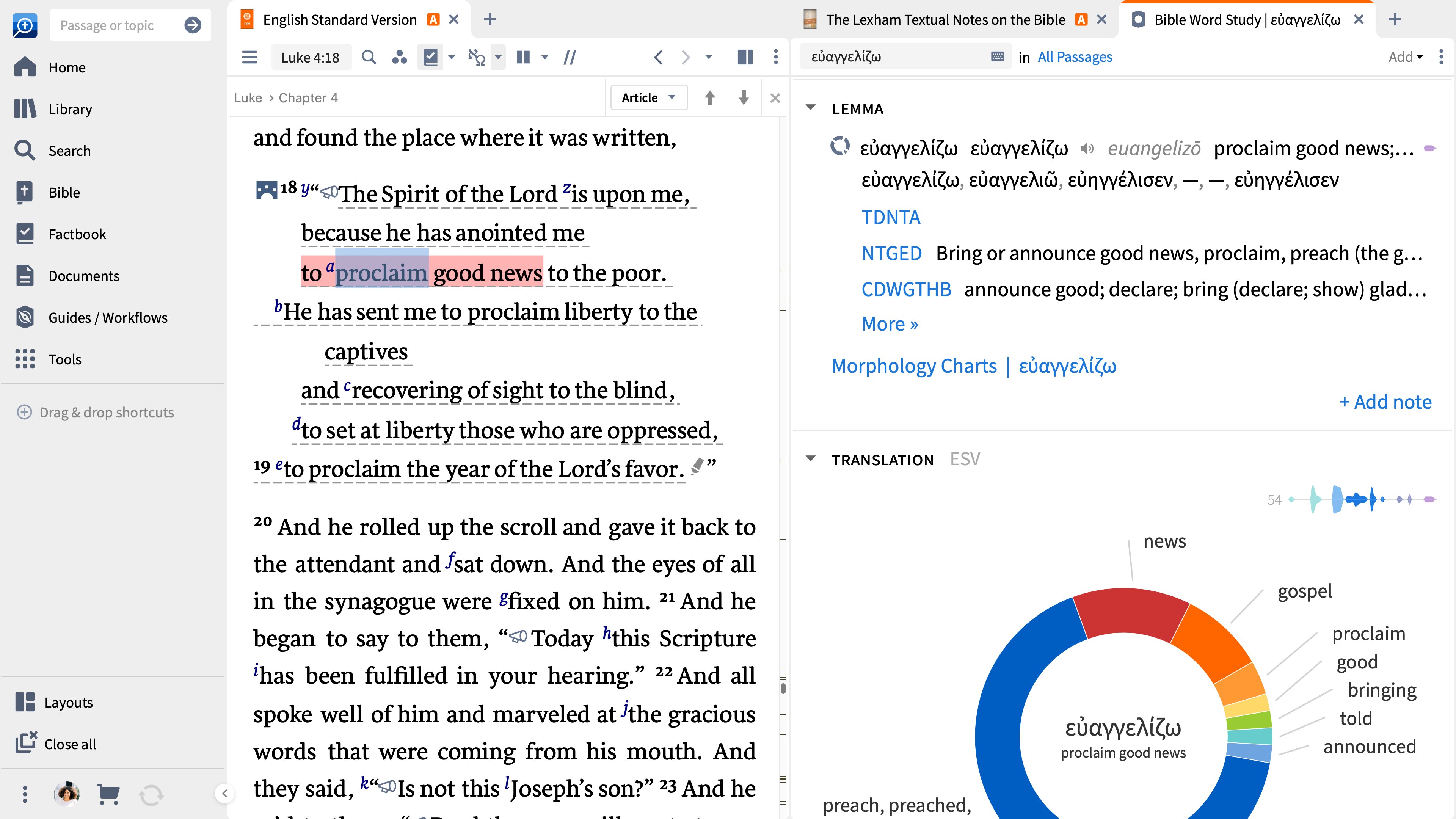
Task: Click + Add note
Action: pos(1385,402)
